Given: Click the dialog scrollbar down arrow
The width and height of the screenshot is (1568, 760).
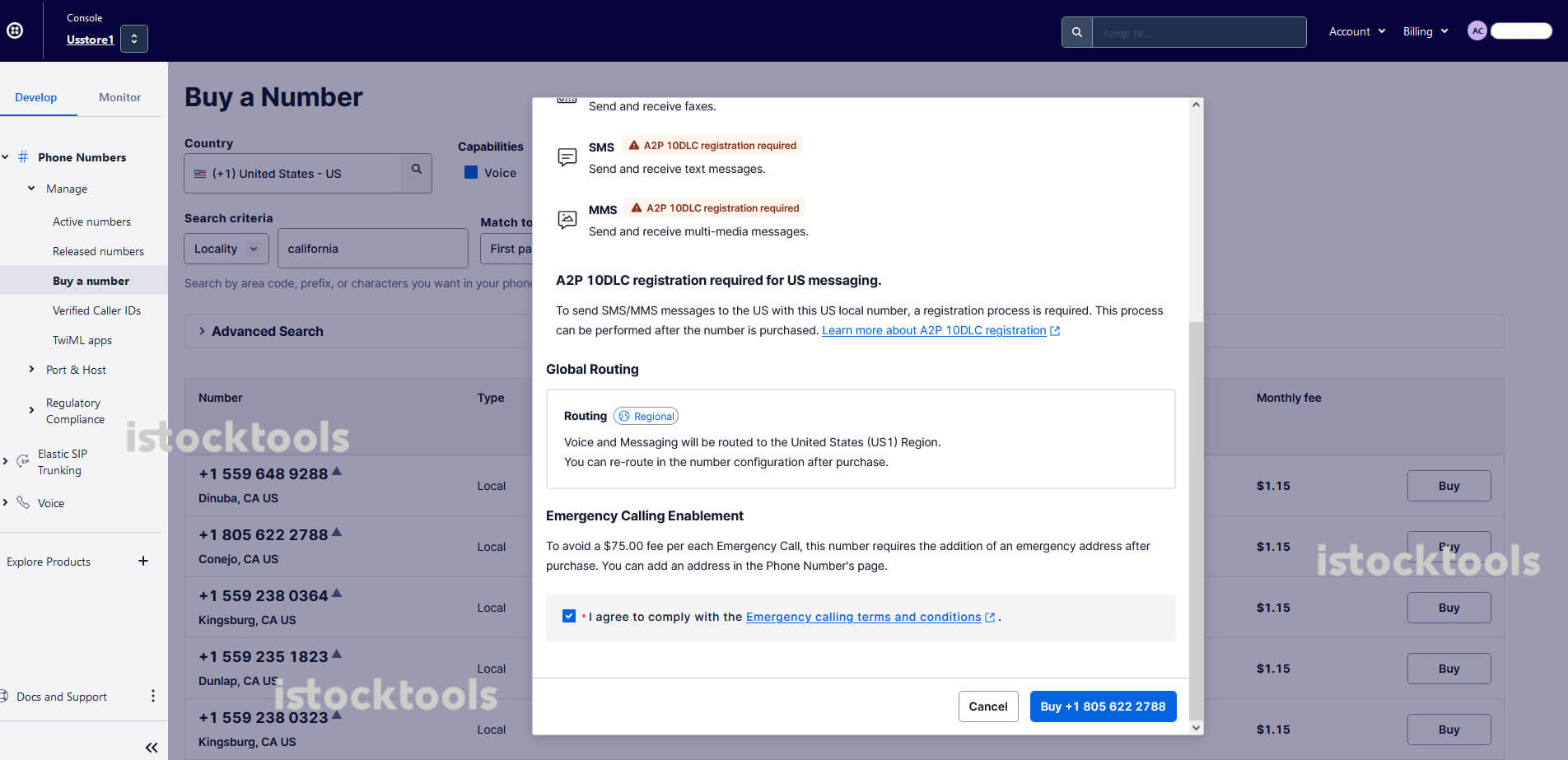Looking at the screenshot, I should 1196,728.
